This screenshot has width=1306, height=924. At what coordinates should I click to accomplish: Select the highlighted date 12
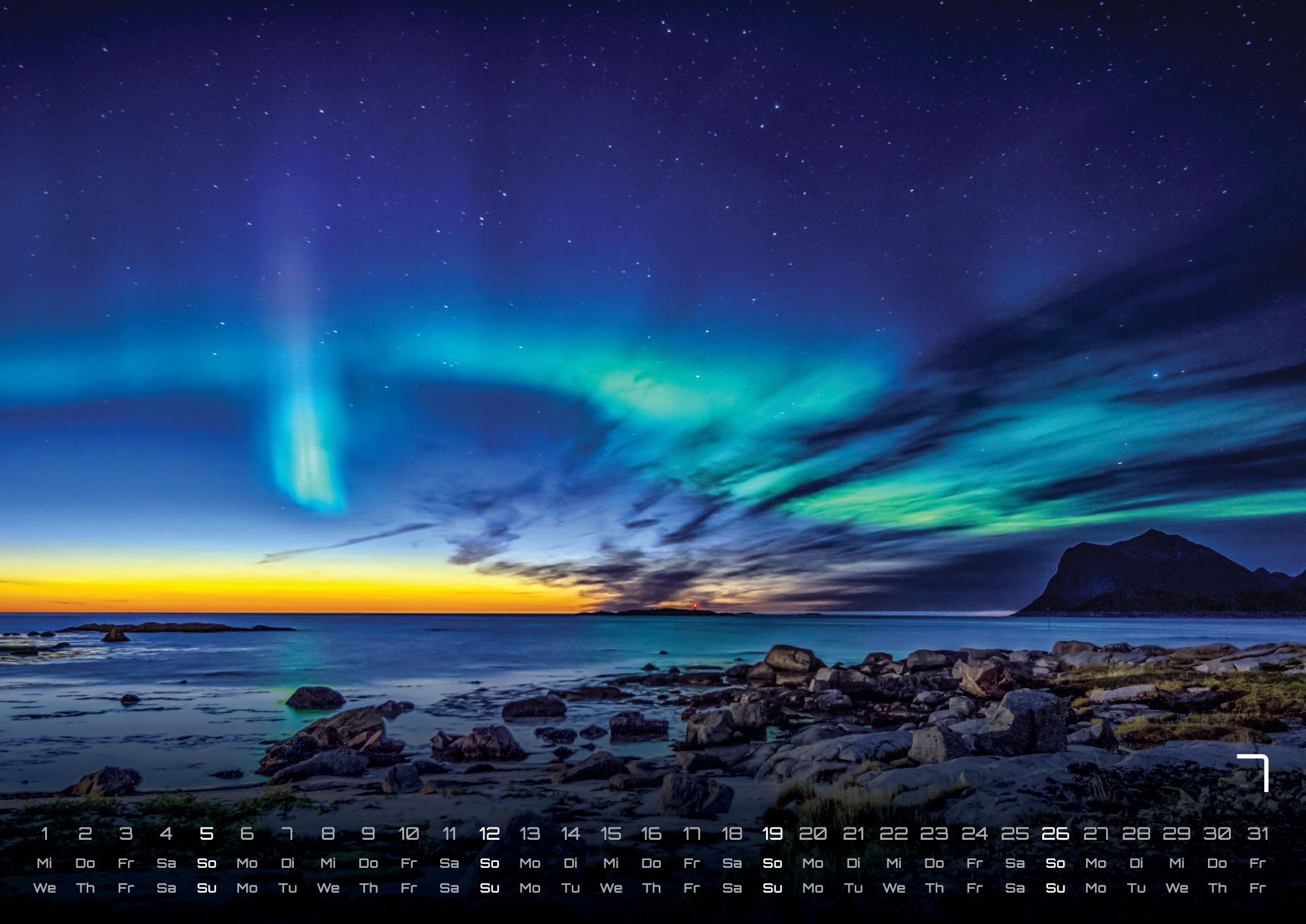point(489,834)
